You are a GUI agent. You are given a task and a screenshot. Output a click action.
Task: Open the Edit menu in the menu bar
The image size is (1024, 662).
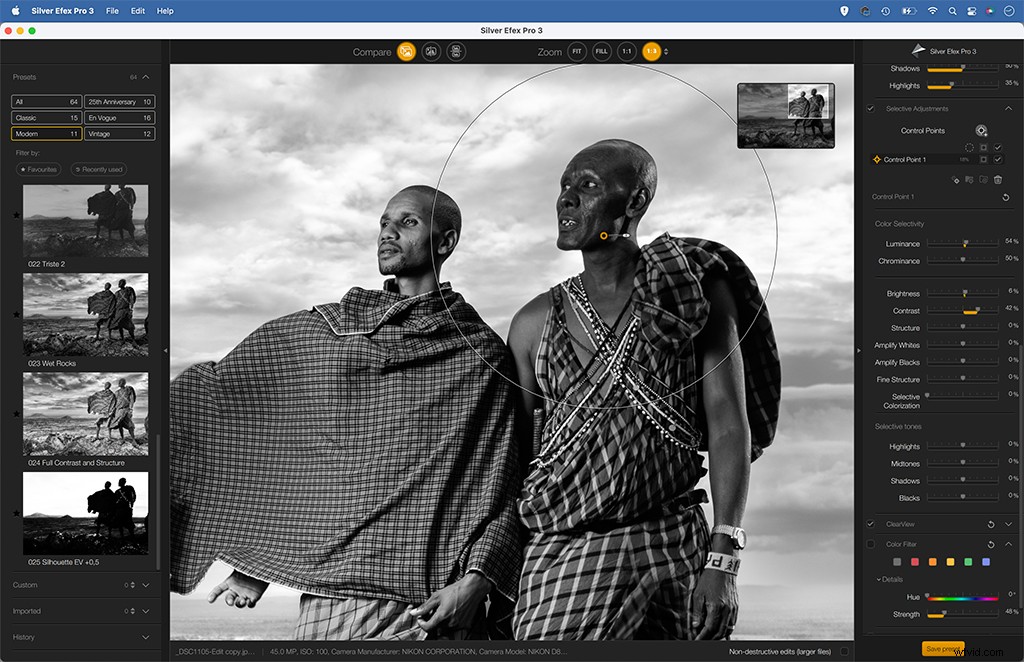[137, 11]
